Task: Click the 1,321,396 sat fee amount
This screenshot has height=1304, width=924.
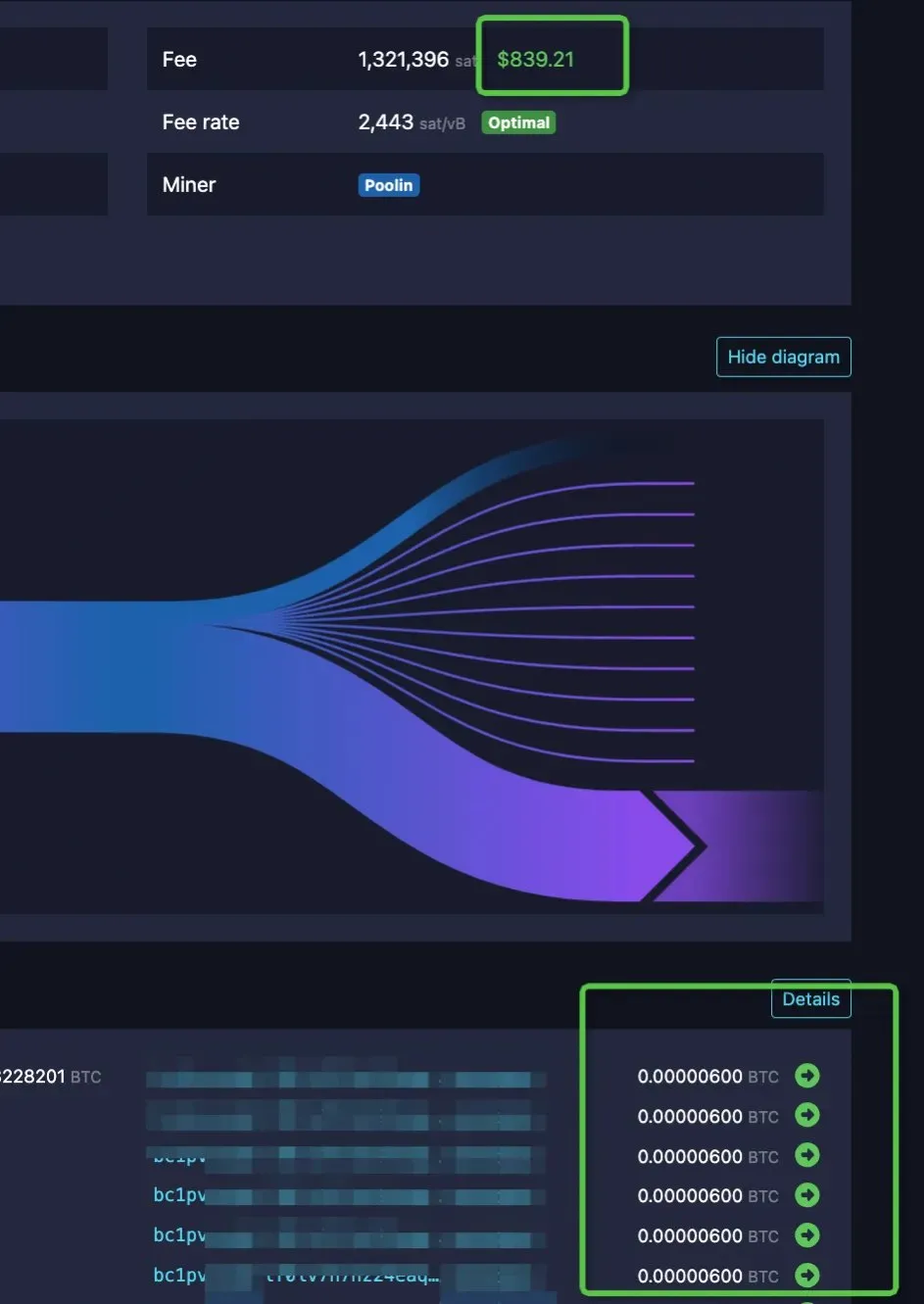Action: [403, 60]
